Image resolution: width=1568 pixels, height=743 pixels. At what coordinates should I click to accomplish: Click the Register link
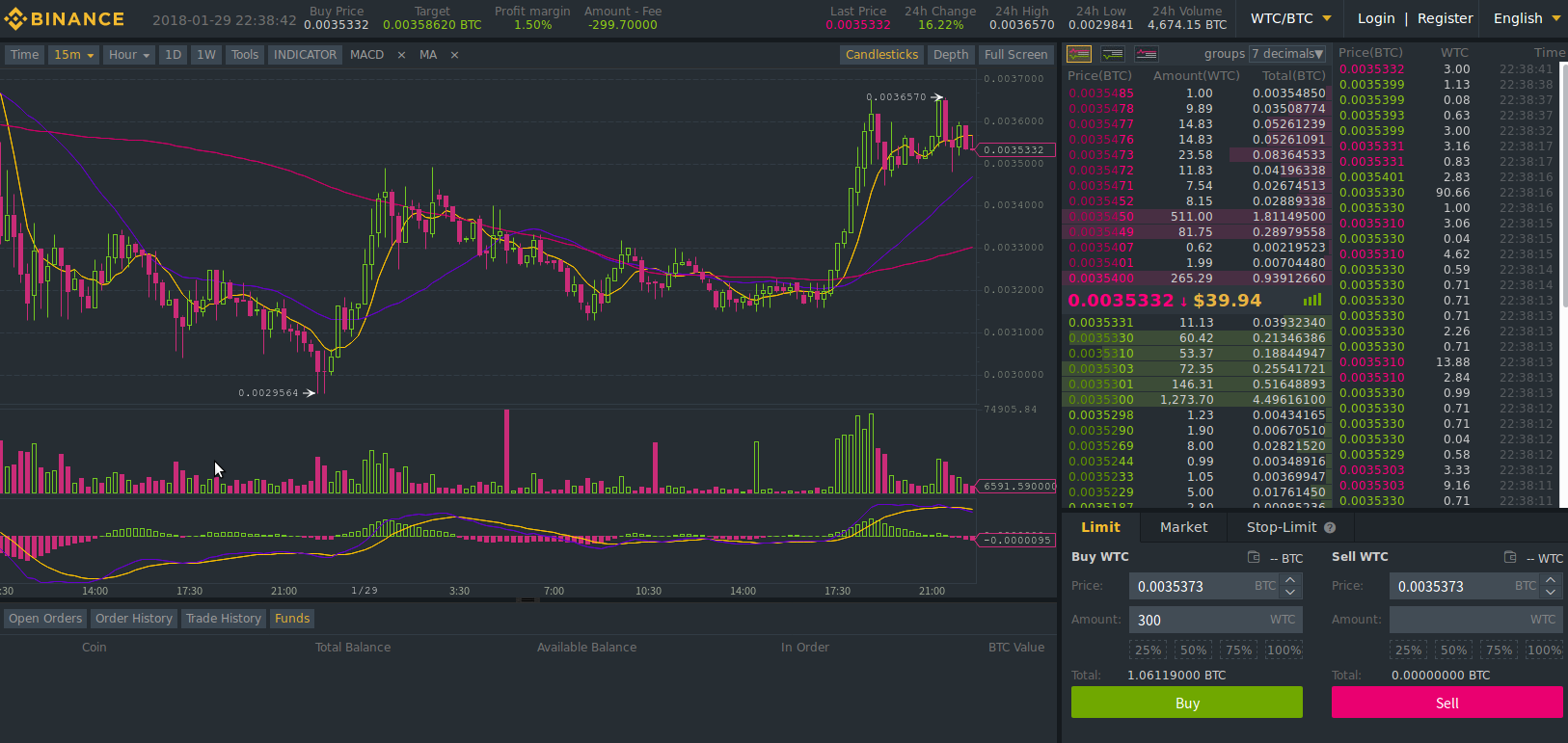tap(1445, 18)
